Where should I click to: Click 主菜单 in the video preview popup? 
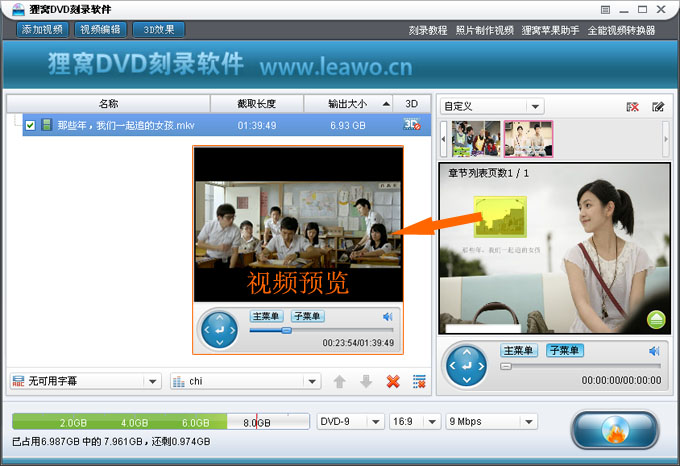coord(266,316)
